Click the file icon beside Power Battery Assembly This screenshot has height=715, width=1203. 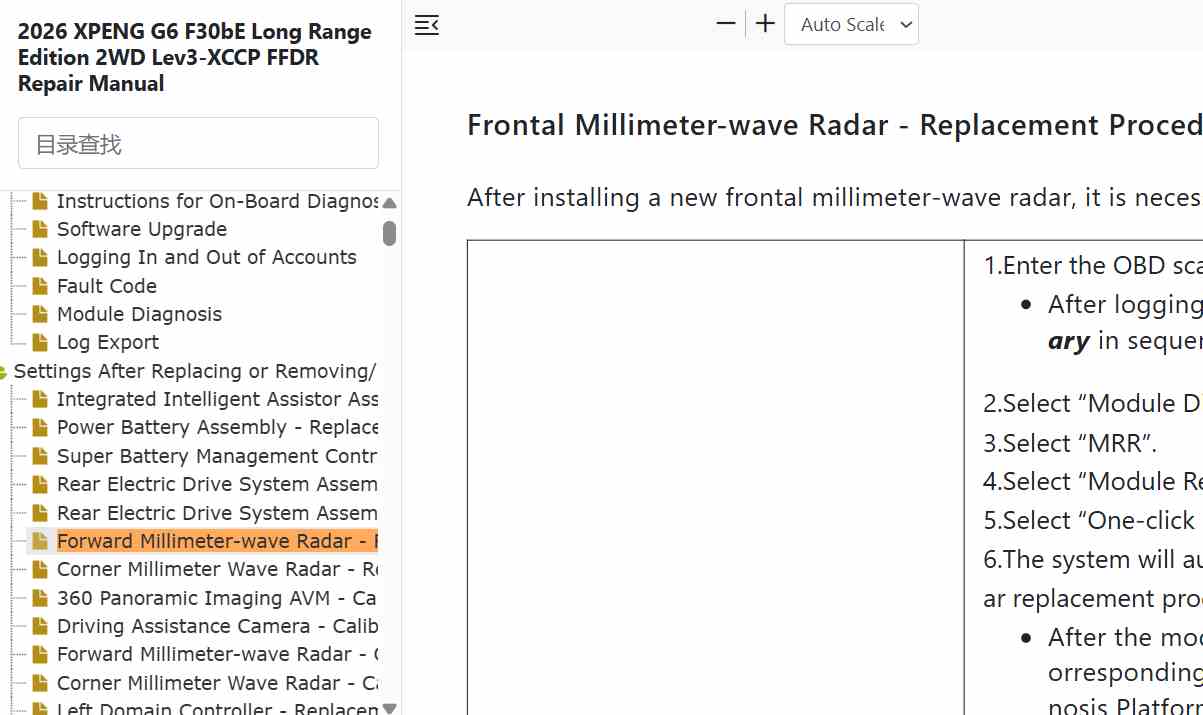[x=40, y=427]
